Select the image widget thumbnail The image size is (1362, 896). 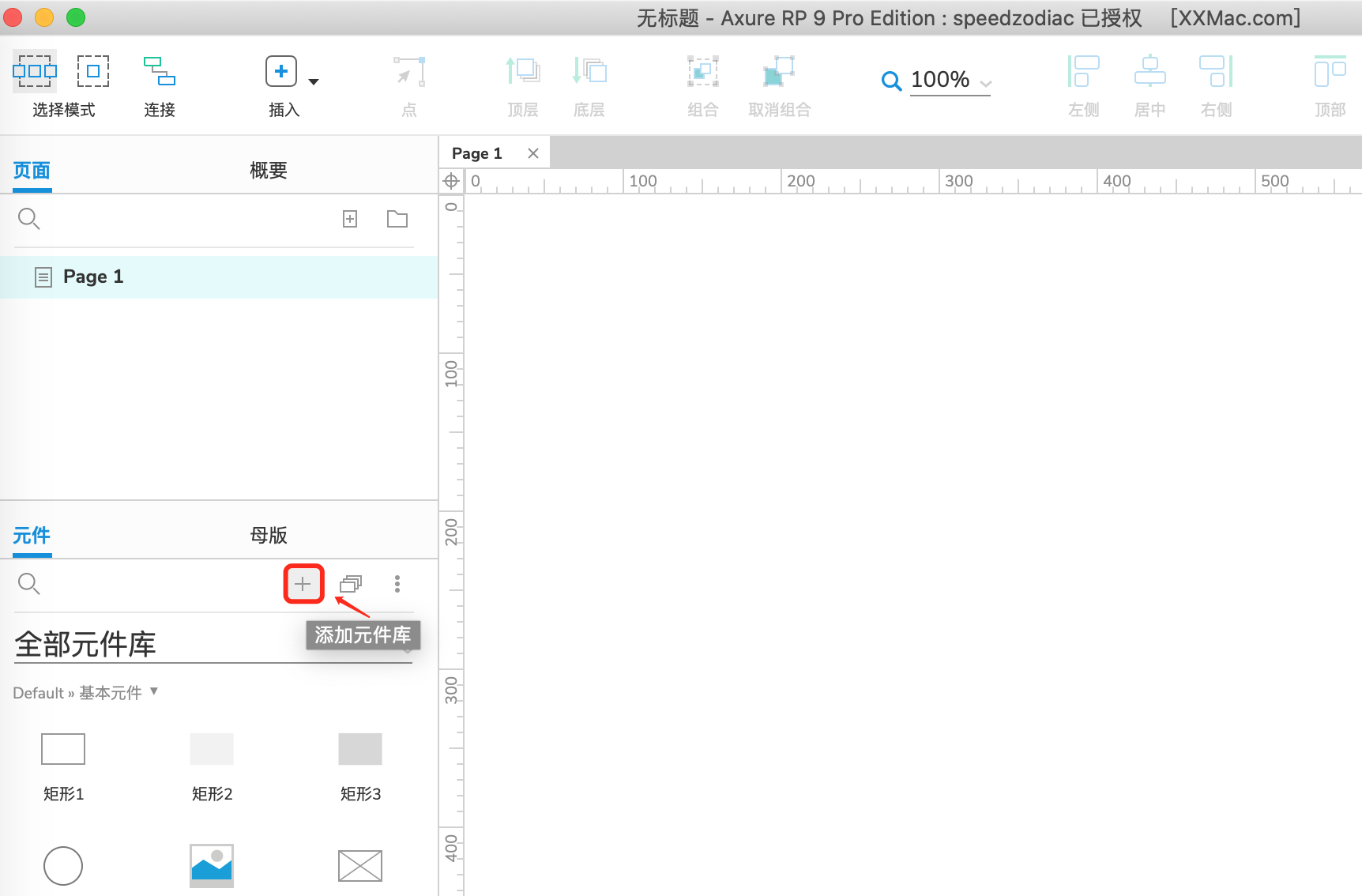click(x=212, y=866)
